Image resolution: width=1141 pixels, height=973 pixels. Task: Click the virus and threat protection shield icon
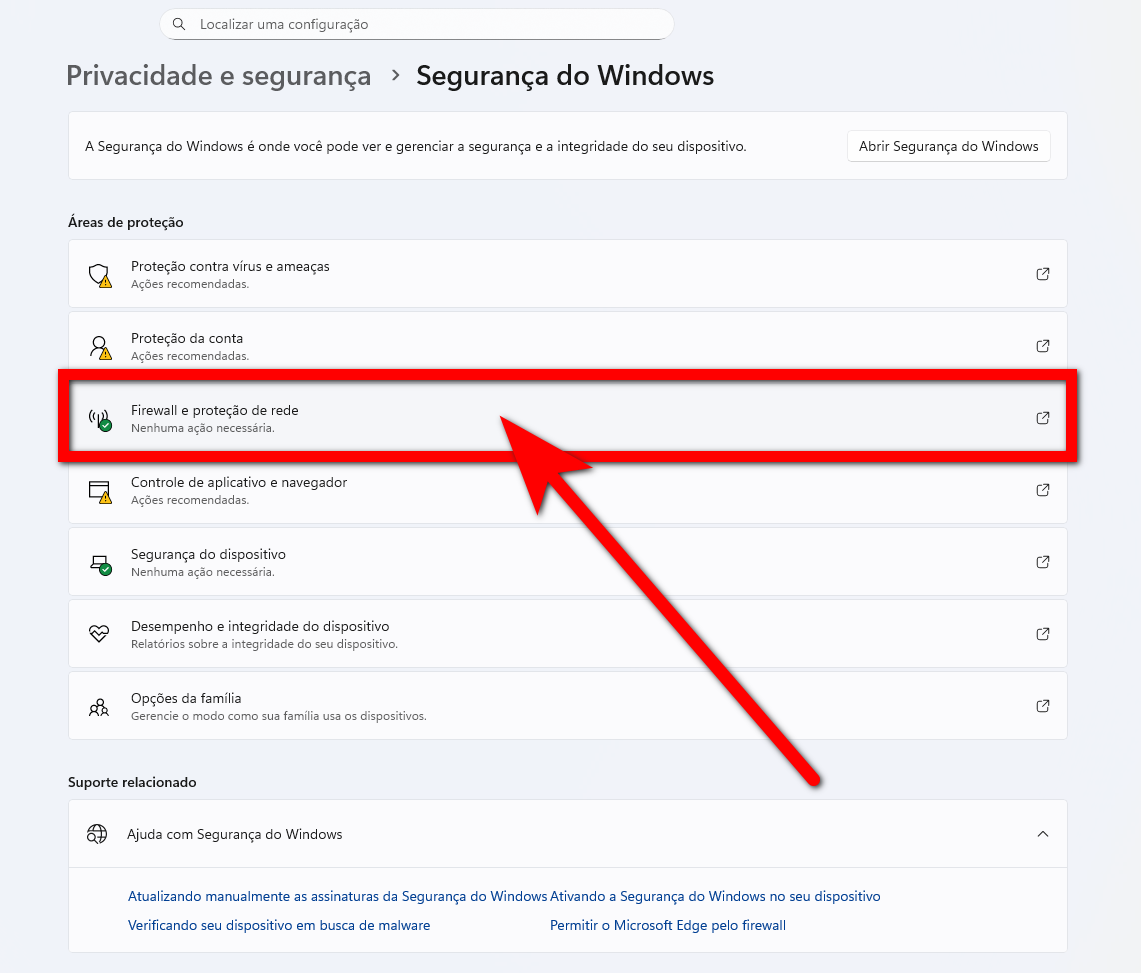click(x=98, y=274)
